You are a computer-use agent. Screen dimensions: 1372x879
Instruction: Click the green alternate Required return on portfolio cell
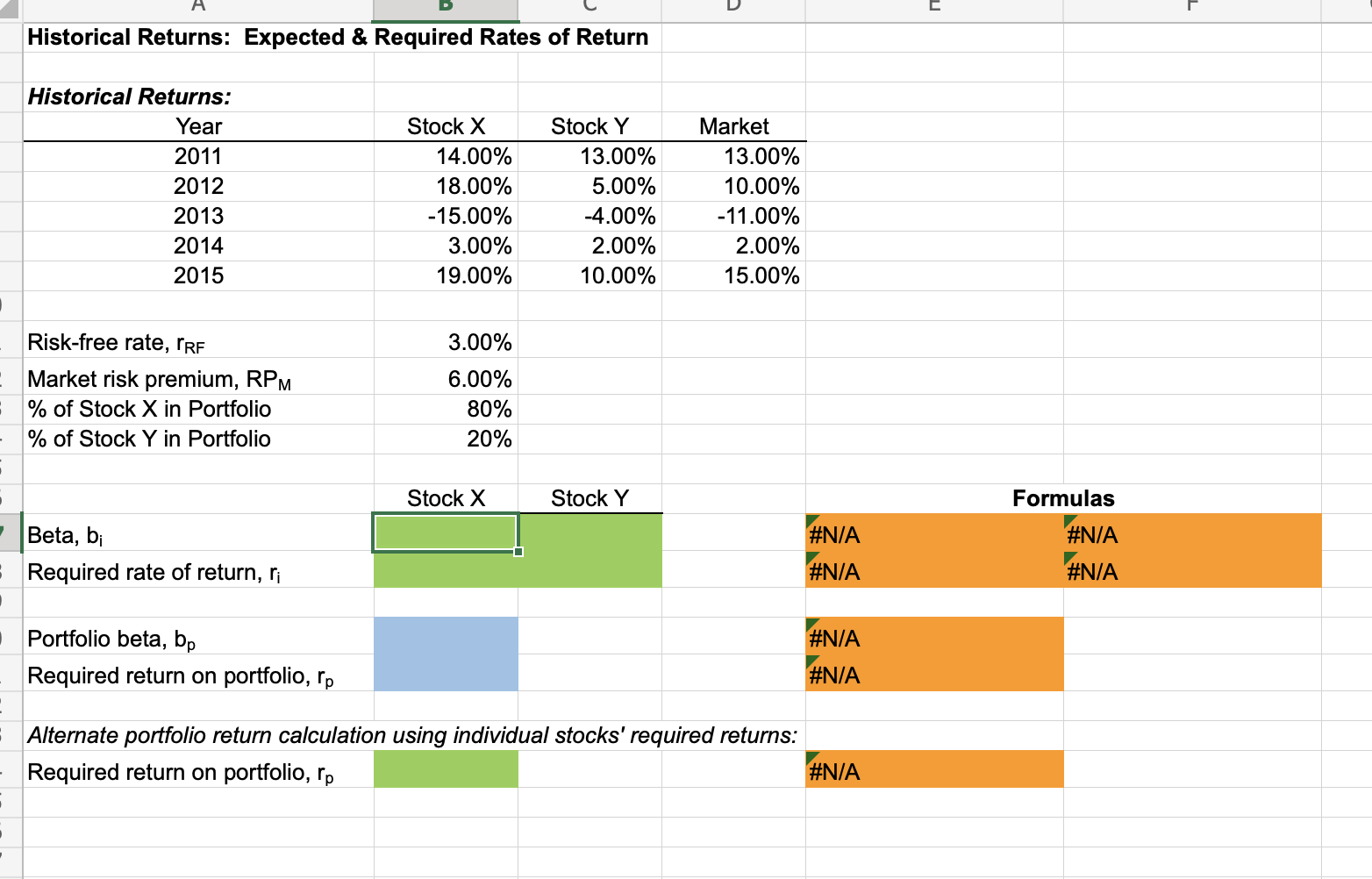[x=445, y=770]
